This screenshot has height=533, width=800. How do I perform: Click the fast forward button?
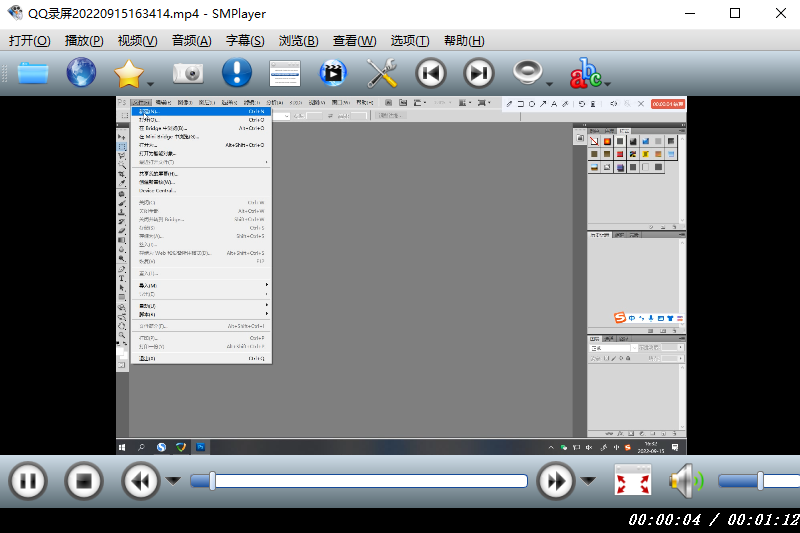click(x=555, y=481)
